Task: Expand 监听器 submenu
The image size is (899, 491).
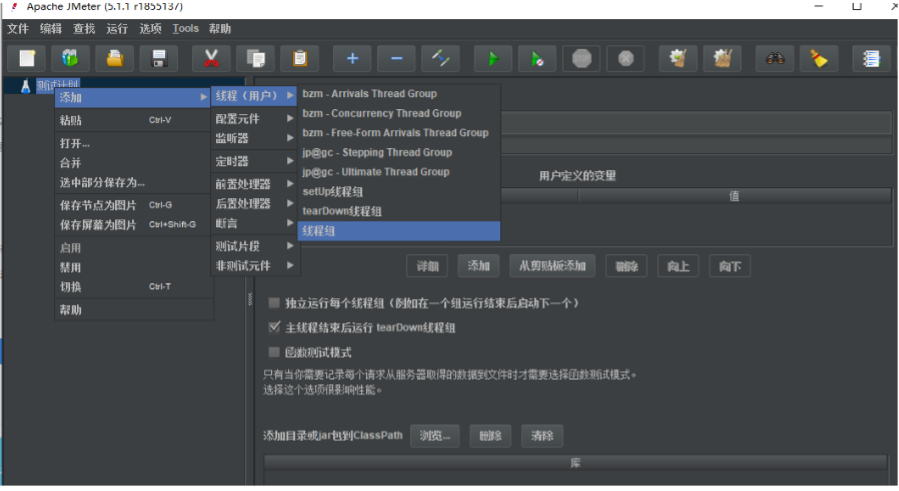Action: pyautogui.click(x=254, y=138)
